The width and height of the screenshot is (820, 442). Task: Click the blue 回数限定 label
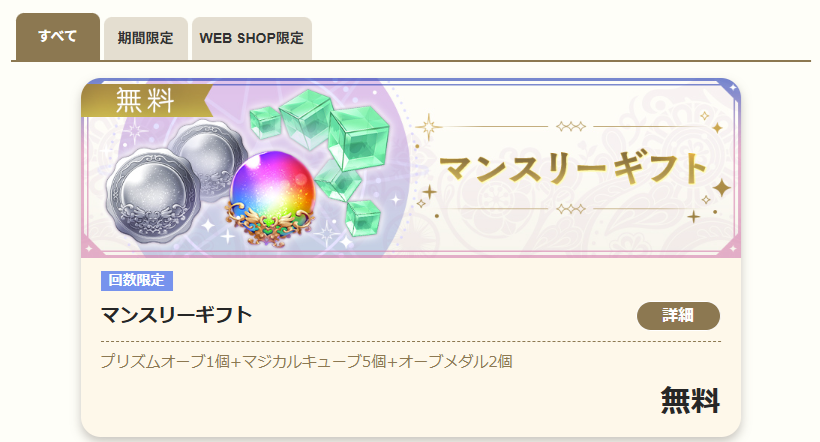(136, 280)
